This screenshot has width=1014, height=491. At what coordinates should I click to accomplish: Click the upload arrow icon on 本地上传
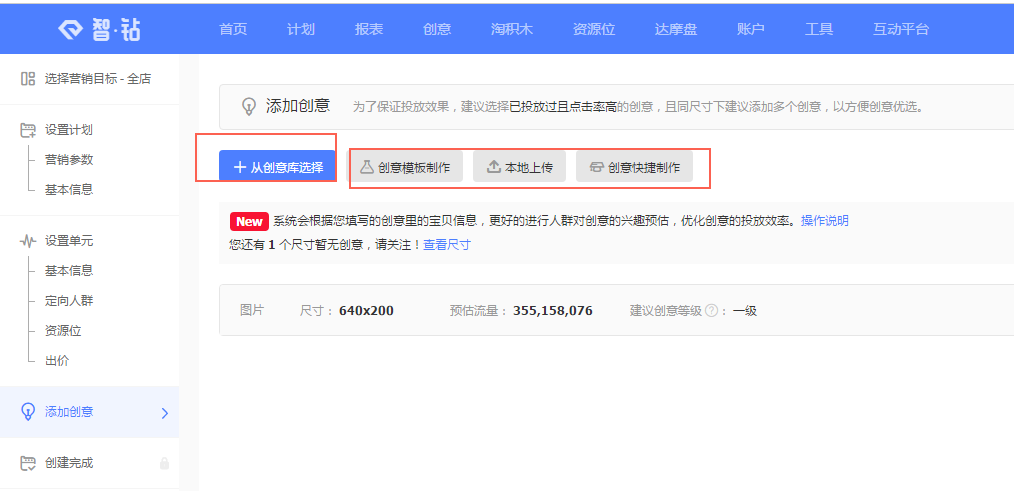tap(493, 168)
